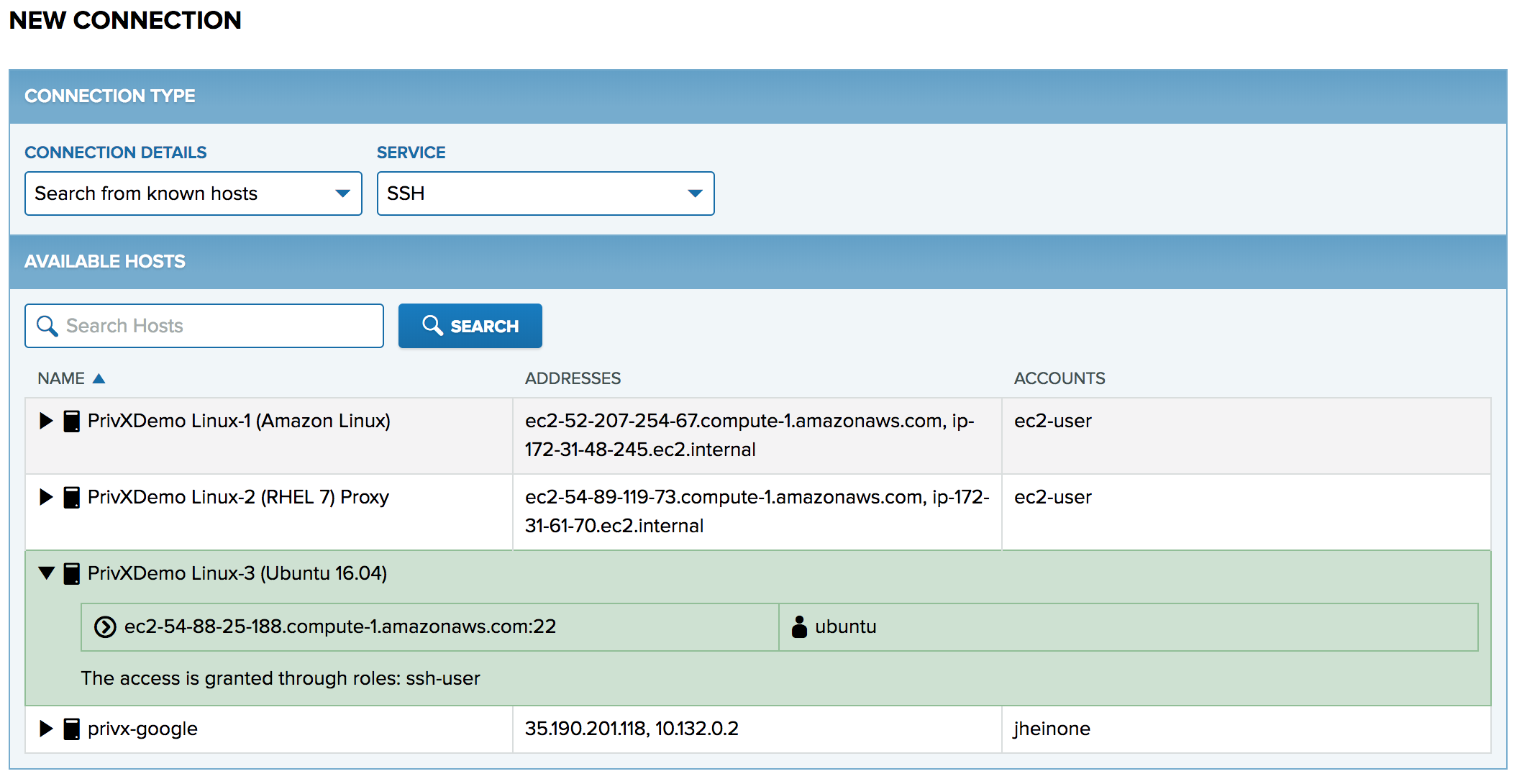Expand PrivXDemo Linux-1 (Amazon Linux) row
Image resolution: width=1522 pixels, height=784 pixels.
pos(46,421)
